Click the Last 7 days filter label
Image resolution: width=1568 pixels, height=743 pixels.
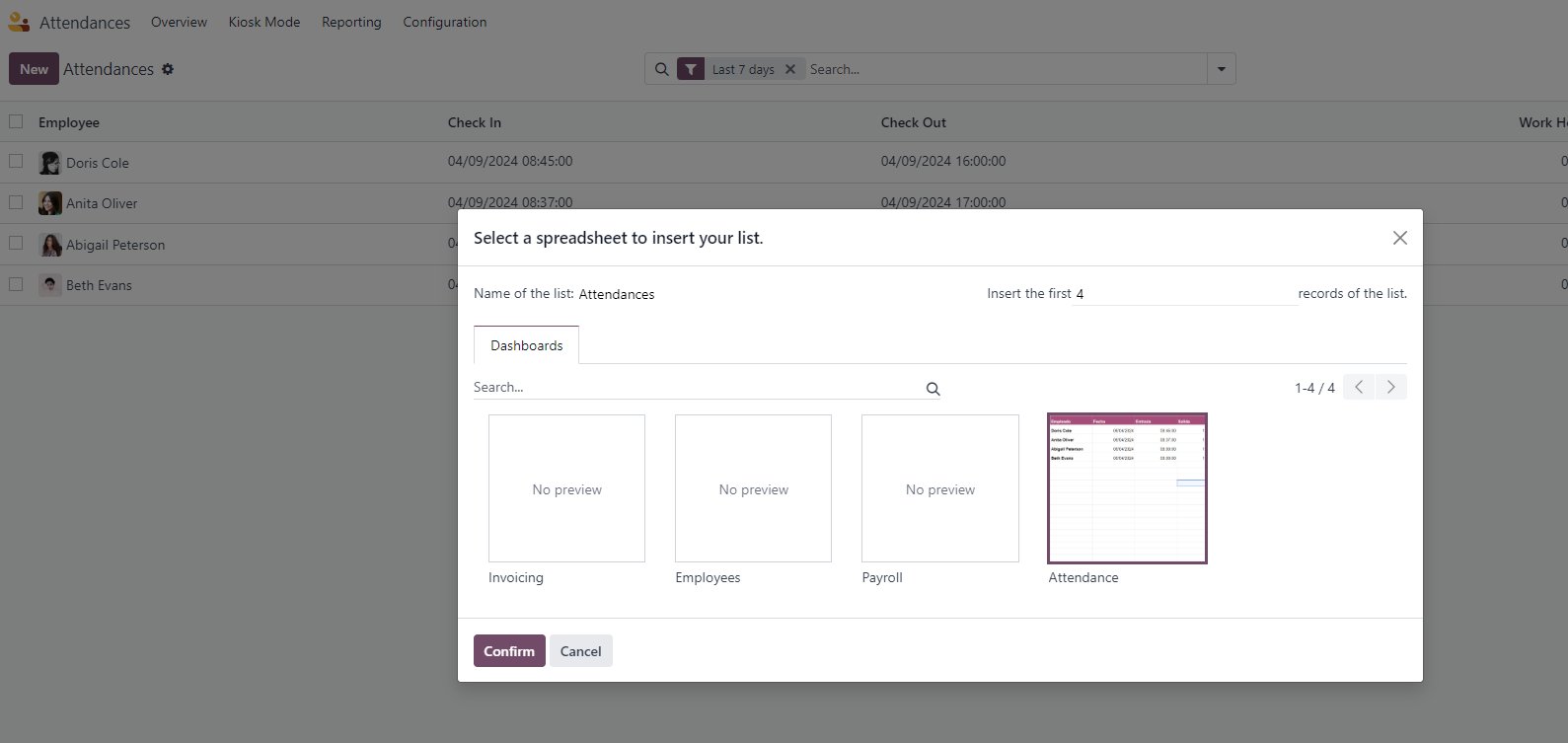(x=743, y=69)
